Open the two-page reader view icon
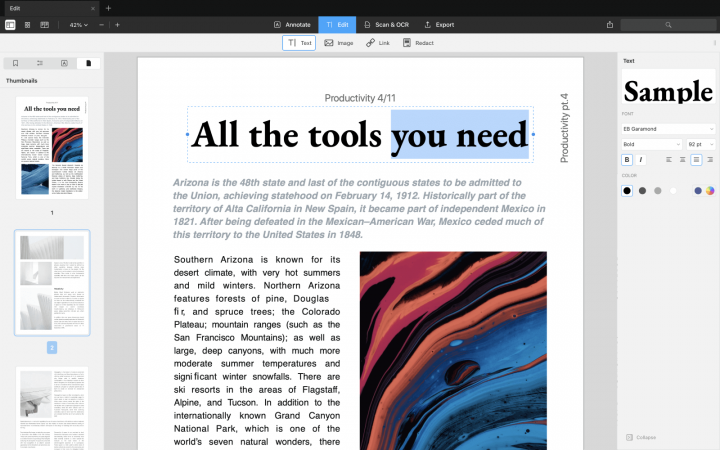The width and height of the screenshot is (720, 450). coord(45,25)
